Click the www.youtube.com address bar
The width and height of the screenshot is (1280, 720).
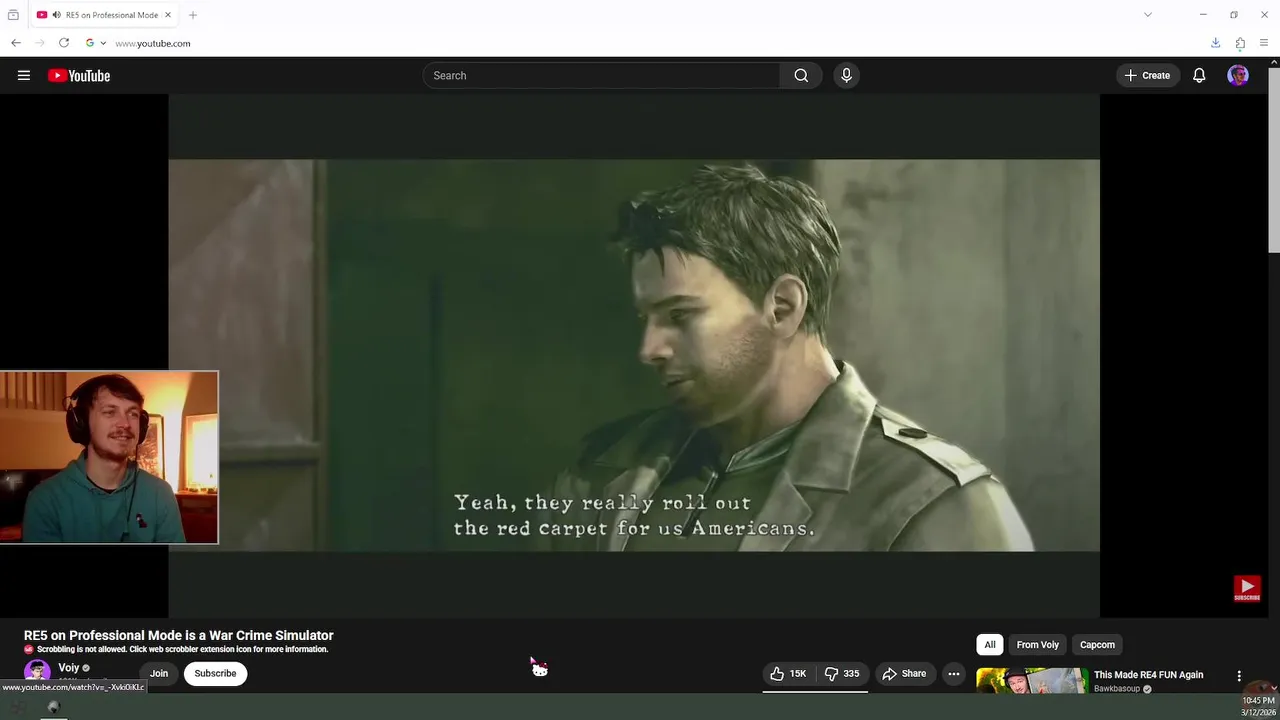153,43
